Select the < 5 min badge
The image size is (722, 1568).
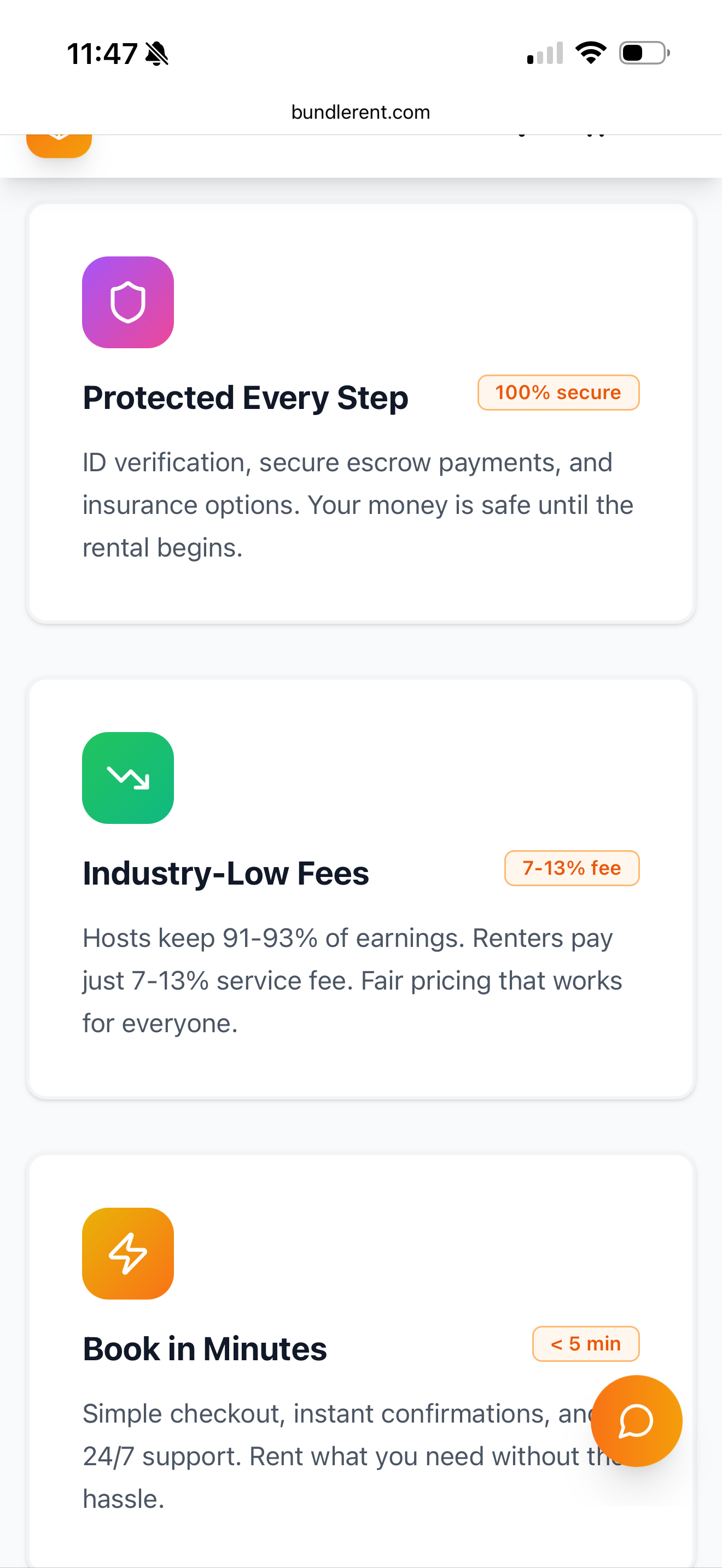(585, 1344)
